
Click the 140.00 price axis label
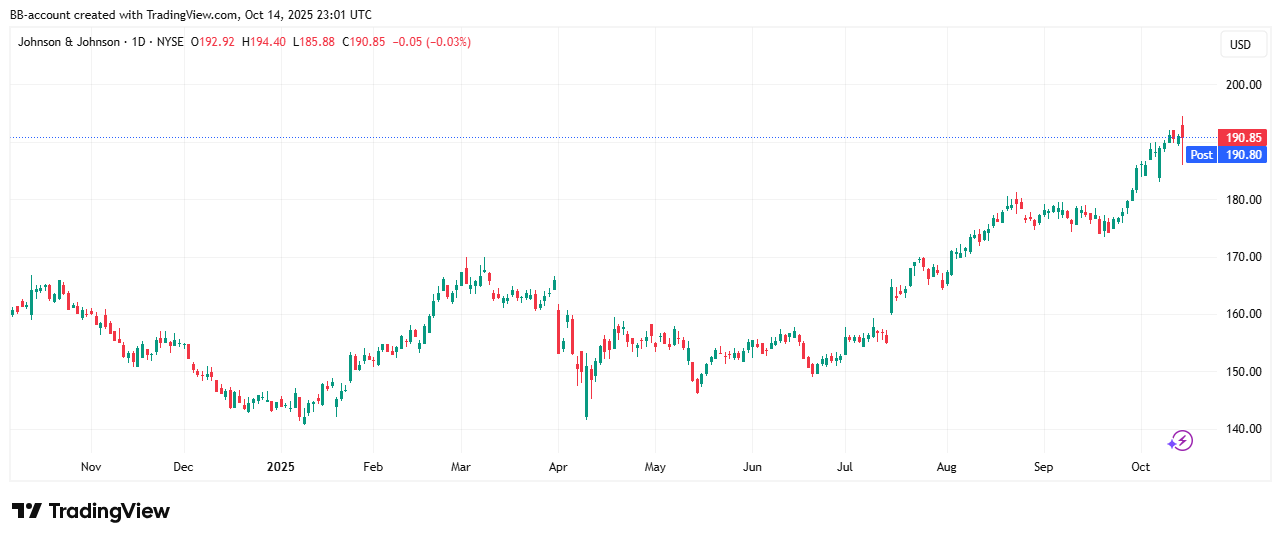[1243, 429]
